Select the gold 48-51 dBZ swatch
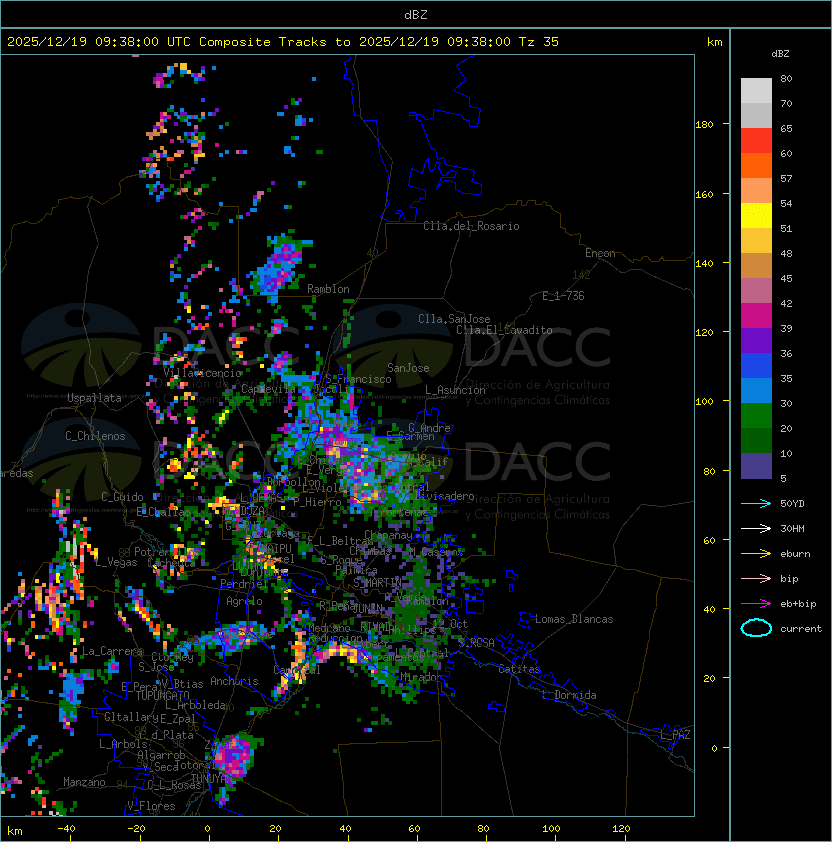Viewport: 832px width, 842px height. (756, 241)
